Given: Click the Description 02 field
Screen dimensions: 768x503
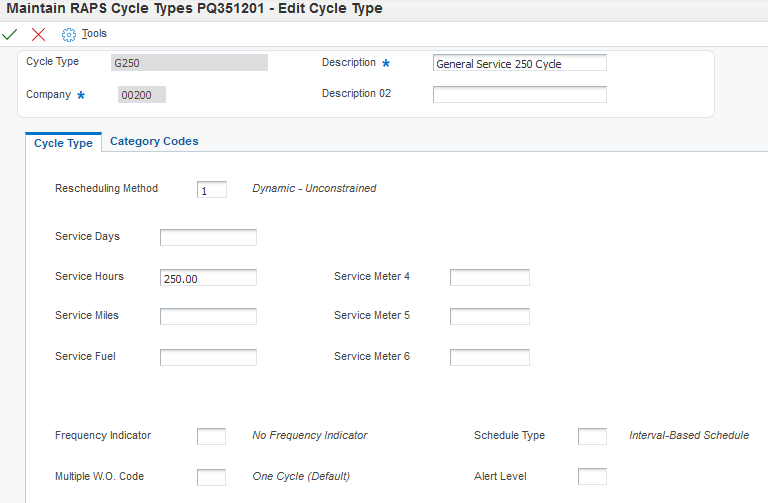Looking at the screenshot, I should click(x=519, y=94).
